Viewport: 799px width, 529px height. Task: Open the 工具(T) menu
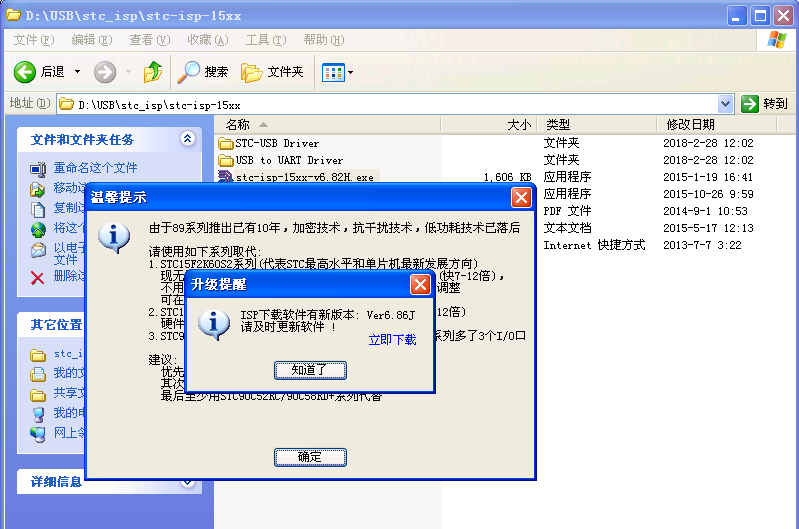pos(265,40)
